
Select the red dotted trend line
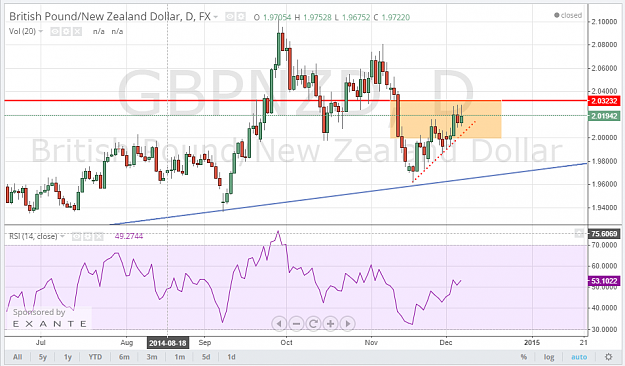pyautogui.click(x=443, y=152)
